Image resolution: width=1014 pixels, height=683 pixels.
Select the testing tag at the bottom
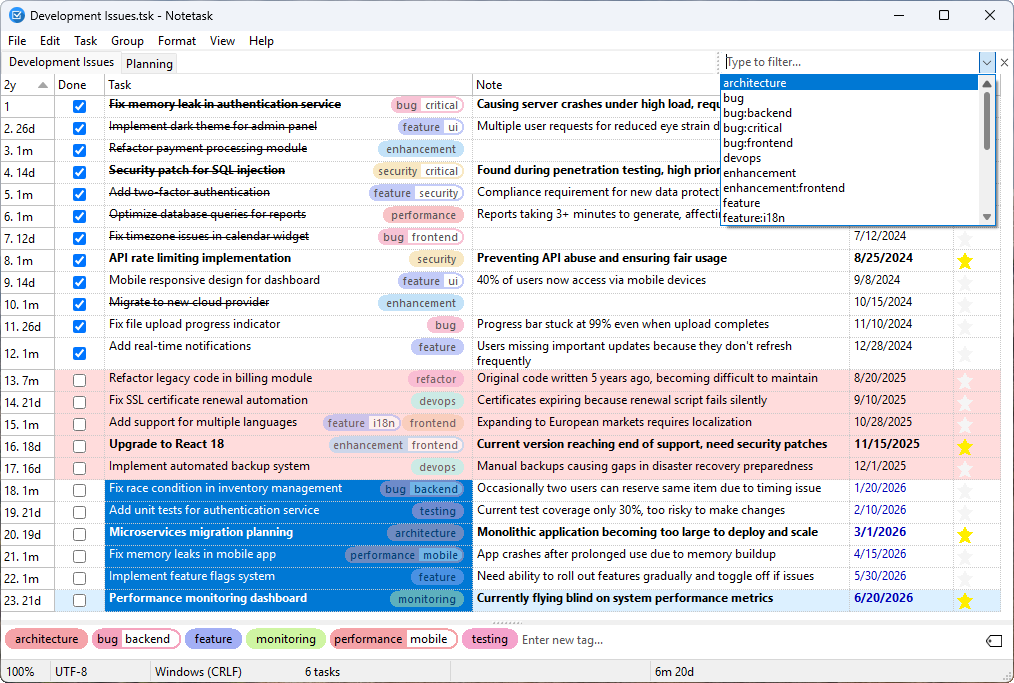pos(489,638)
